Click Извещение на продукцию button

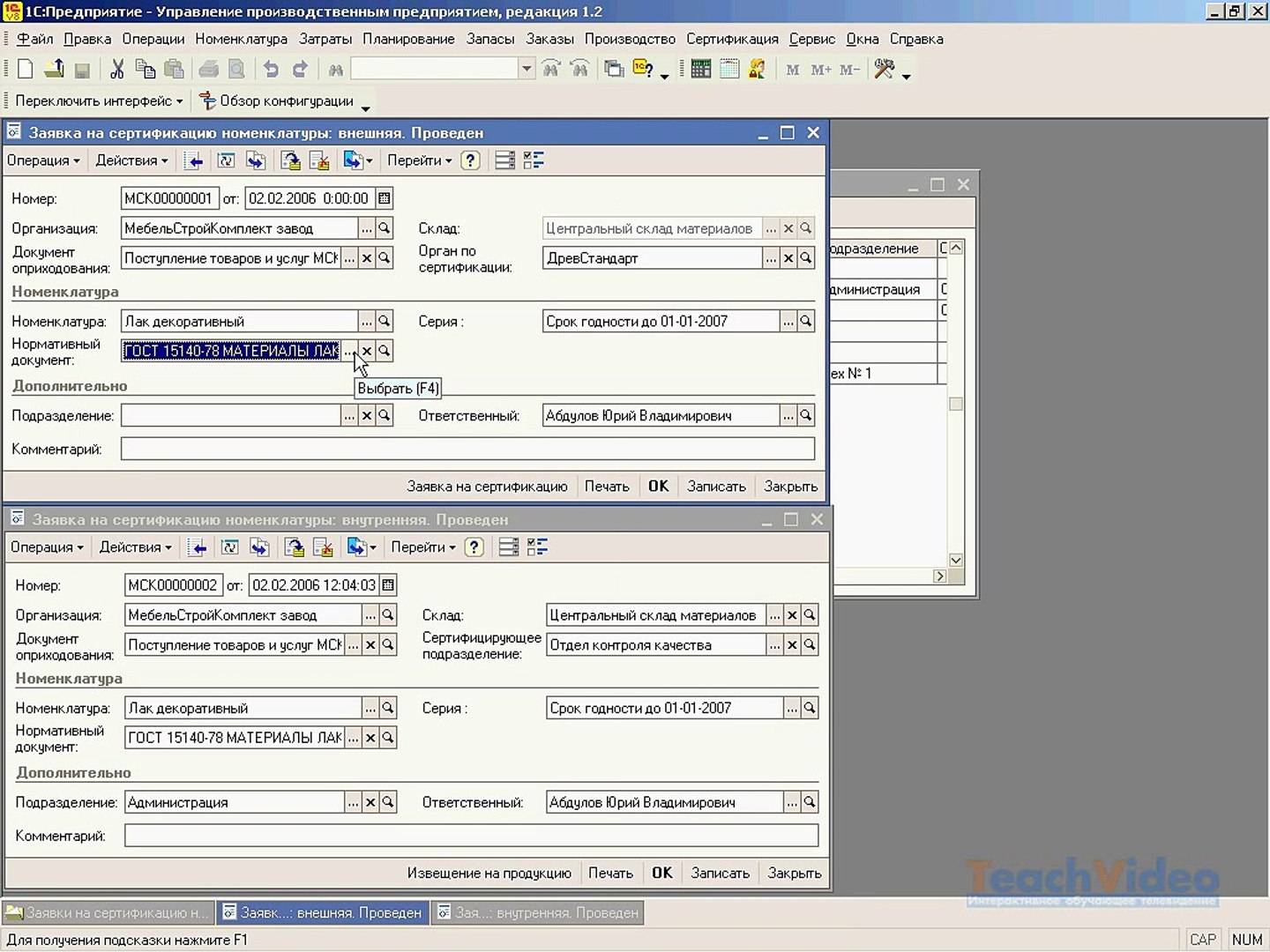(489, 874)
